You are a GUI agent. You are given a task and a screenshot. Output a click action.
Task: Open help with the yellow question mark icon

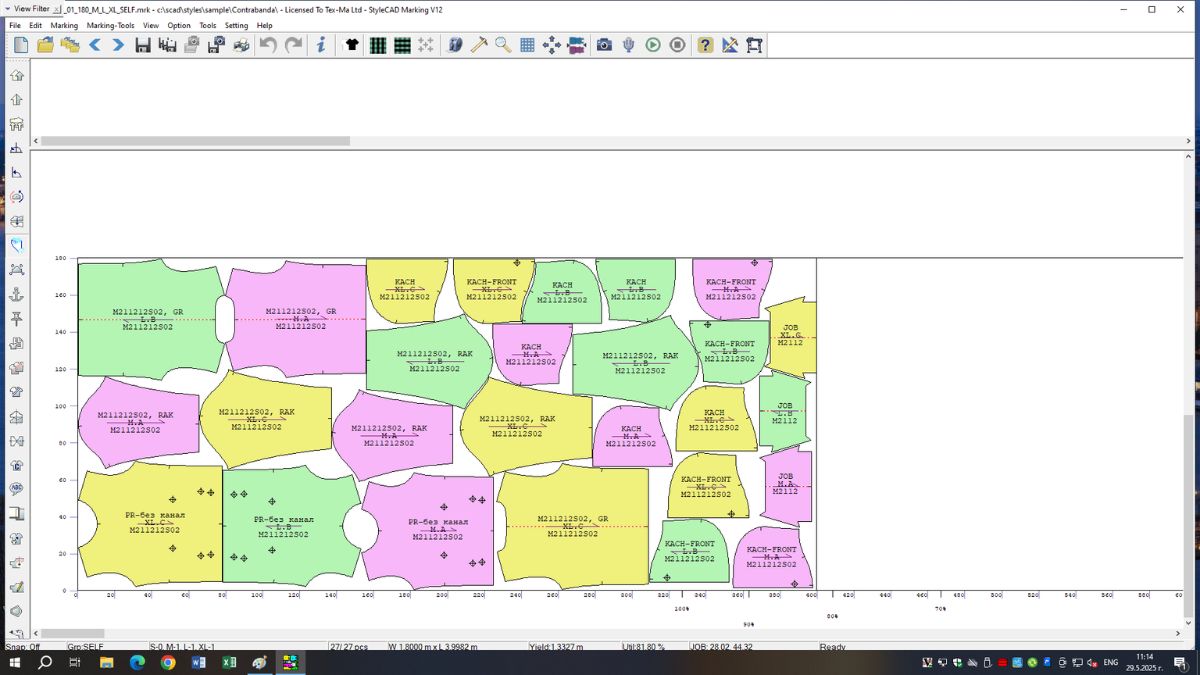[706, 45]
